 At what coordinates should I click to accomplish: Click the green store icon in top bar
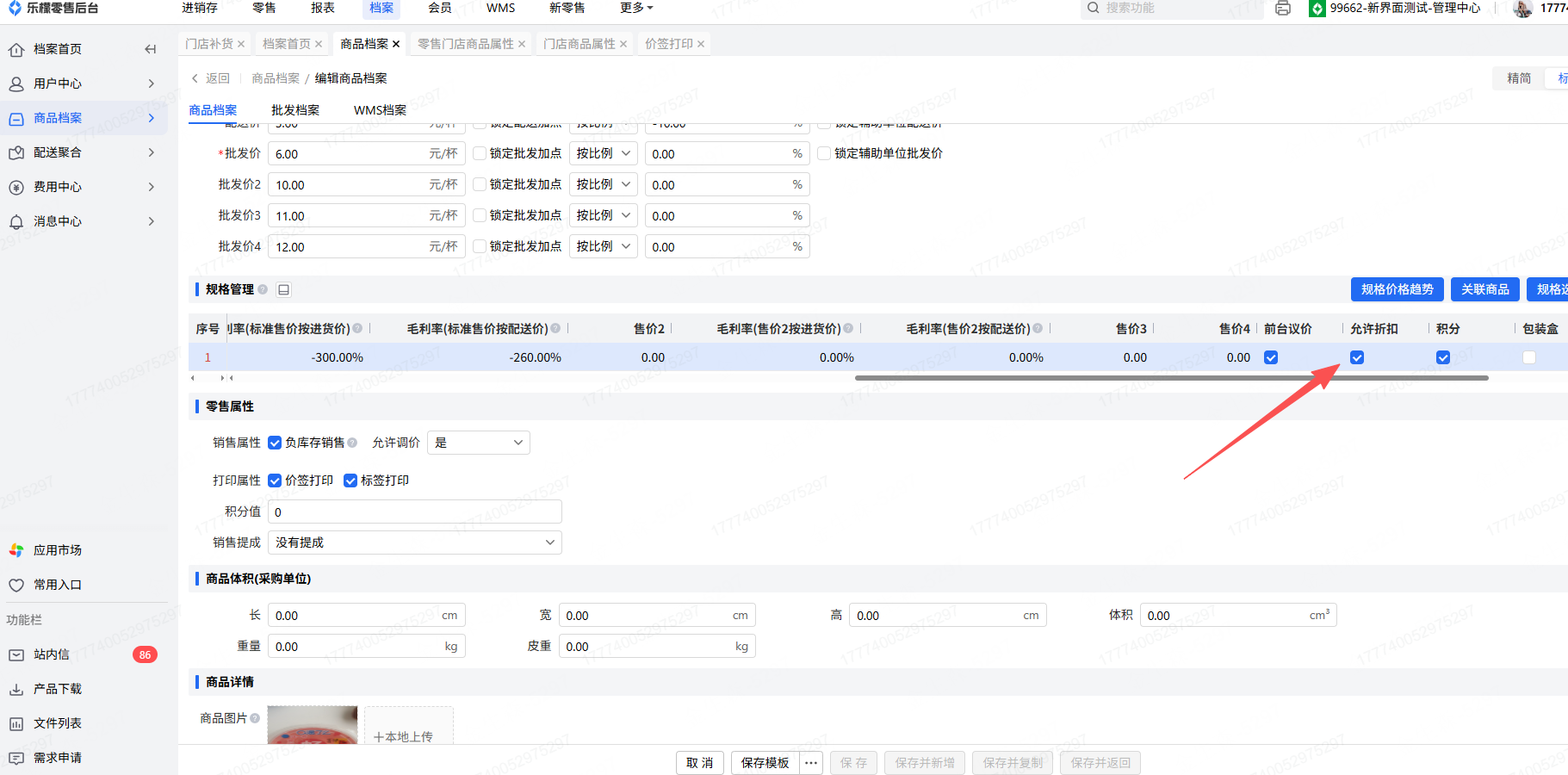pyautogui.click(x=1317, y=8)
